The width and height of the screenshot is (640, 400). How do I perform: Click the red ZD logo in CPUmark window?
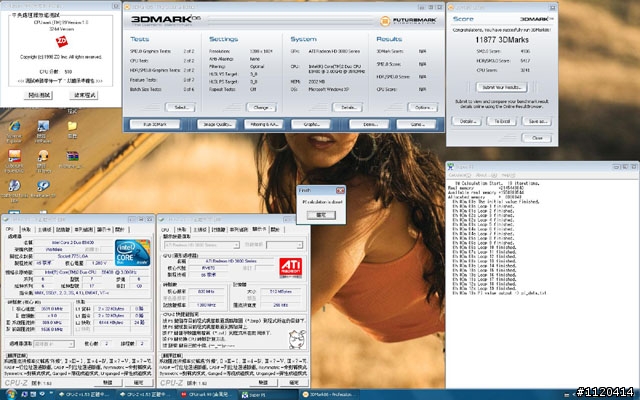62,40
